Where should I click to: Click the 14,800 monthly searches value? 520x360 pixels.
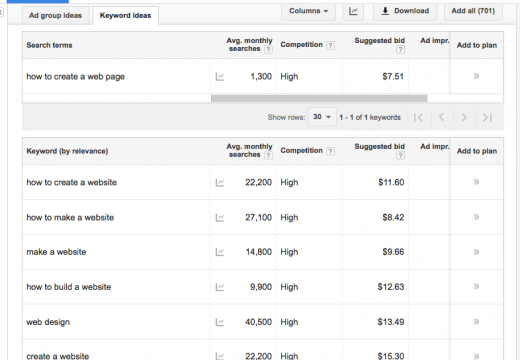259,252
